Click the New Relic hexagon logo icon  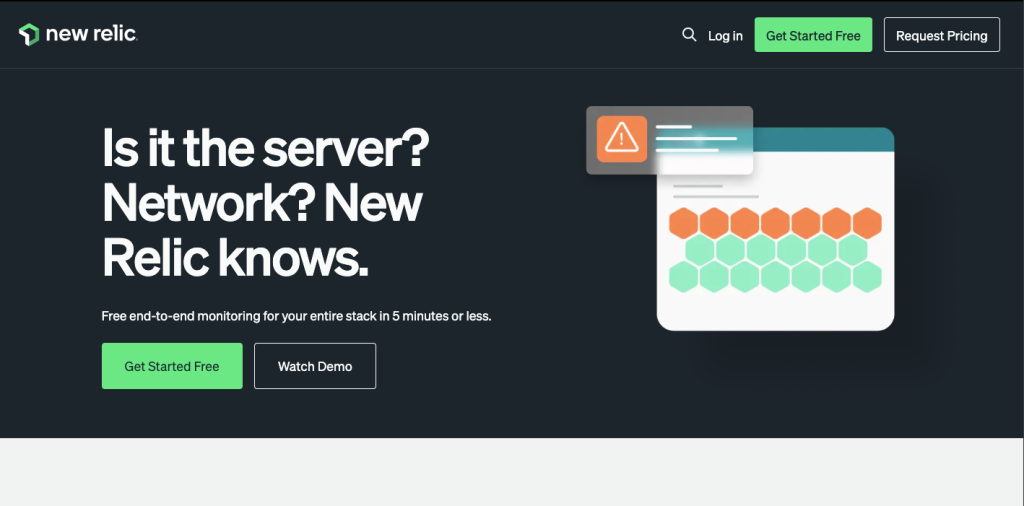(28, 35)
